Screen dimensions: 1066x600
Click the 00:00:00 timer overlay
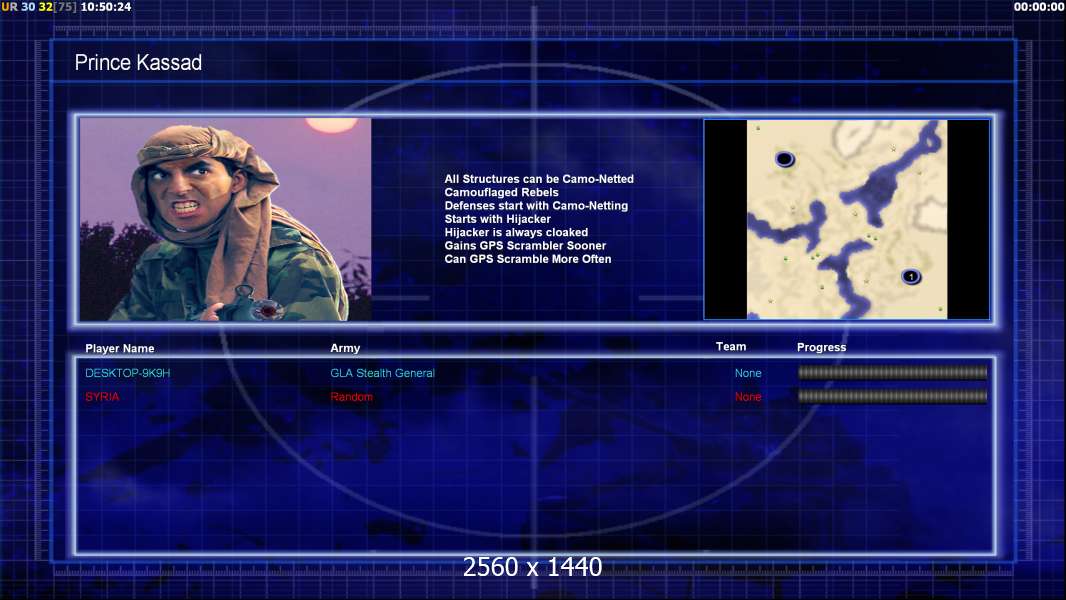[x=1039, y=7]
